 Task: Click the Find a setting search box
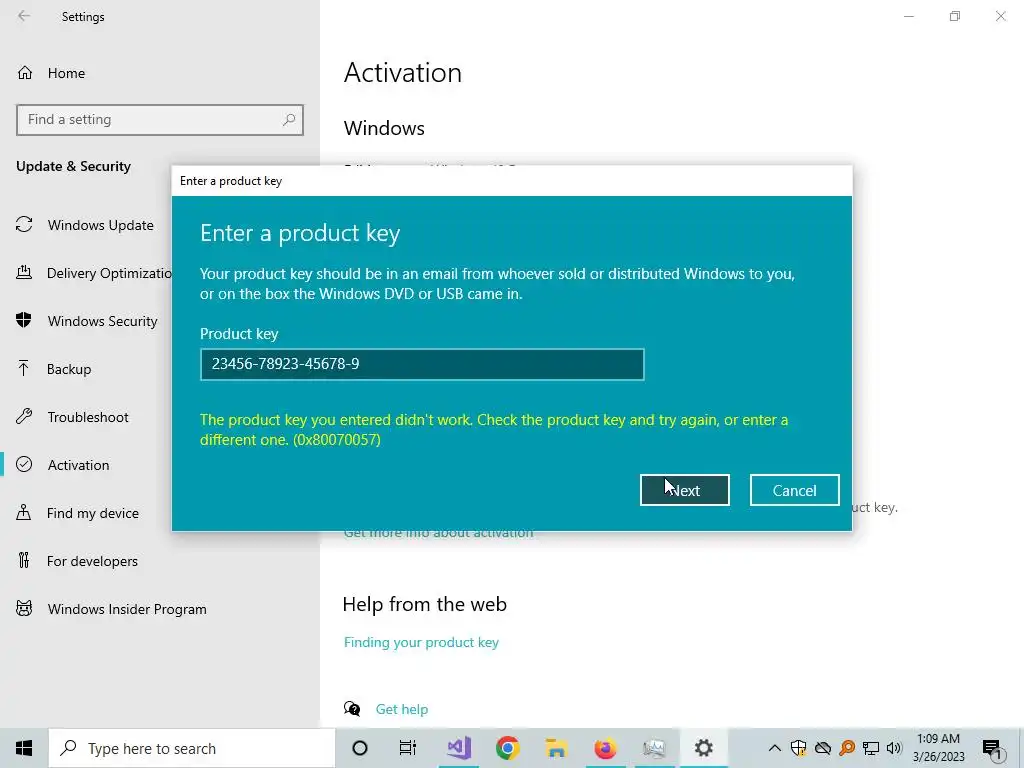[160, 120]
